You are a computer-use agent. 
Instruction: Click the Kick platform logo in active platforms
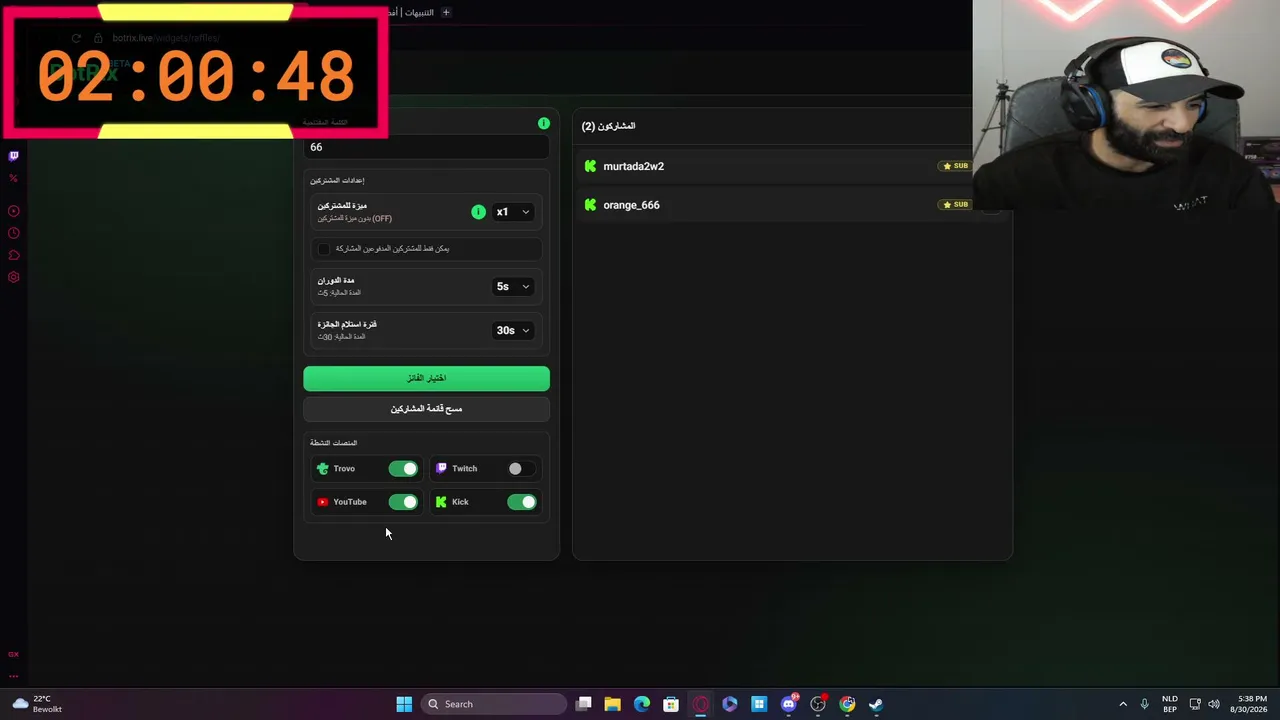[x=441, y=502]
